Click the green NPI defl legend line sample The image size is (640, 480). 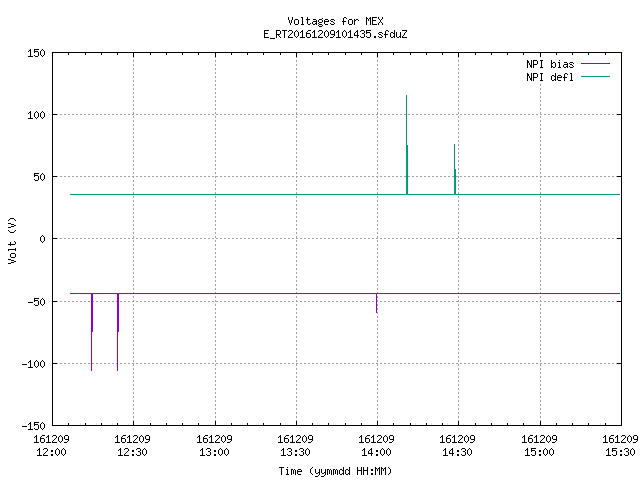595,77
